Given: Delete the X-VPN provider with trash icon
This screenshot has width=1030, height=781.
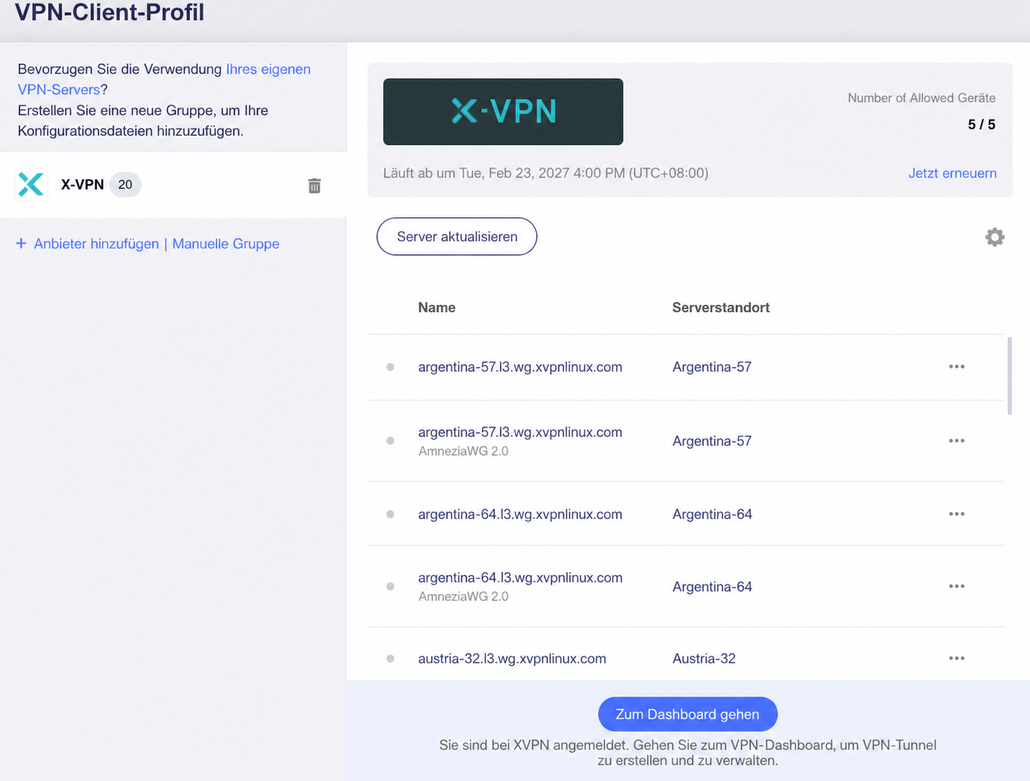Looking at the screenshot, I should (315, 186).
